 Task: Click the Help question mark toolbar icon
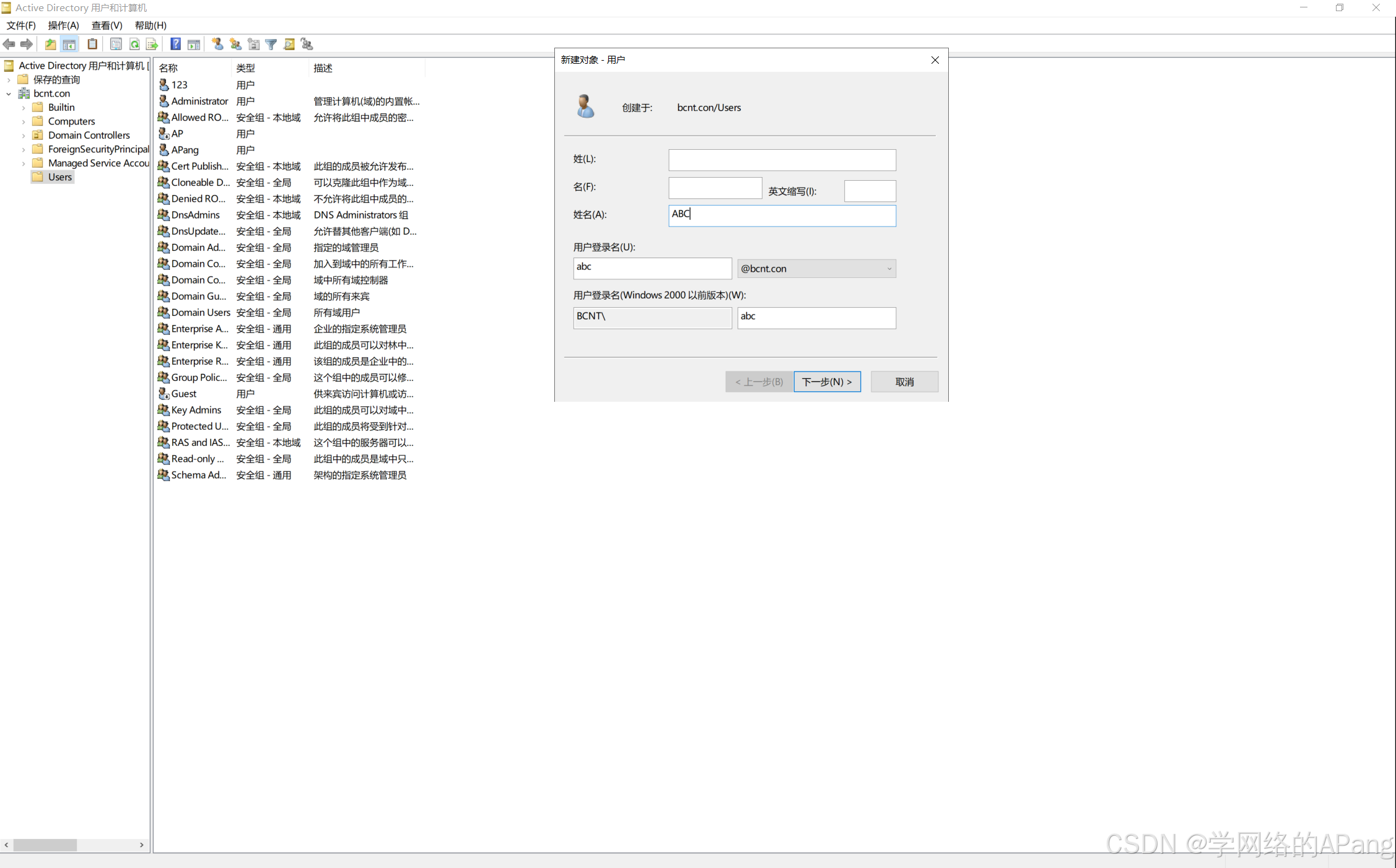176,44
